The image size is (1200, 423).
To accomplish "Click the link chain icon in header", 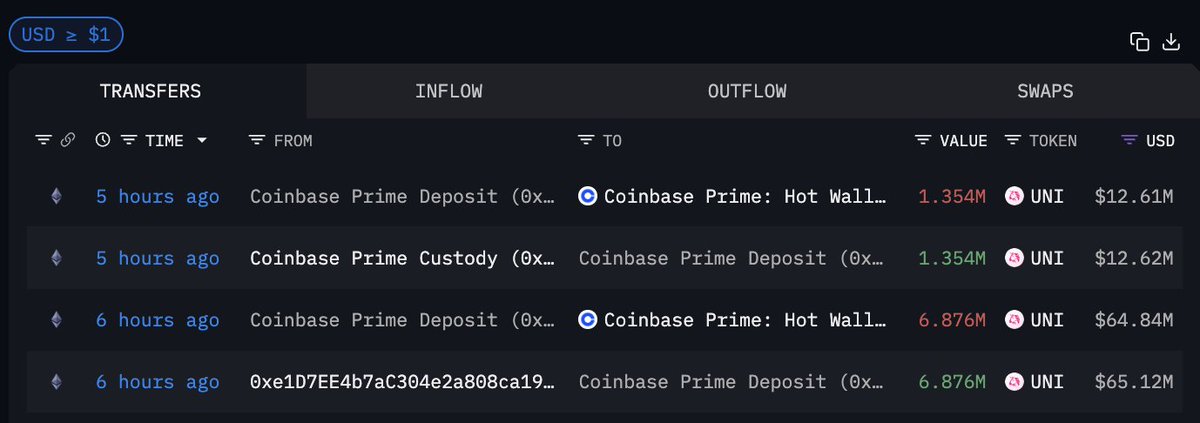I will coord(68,141).
